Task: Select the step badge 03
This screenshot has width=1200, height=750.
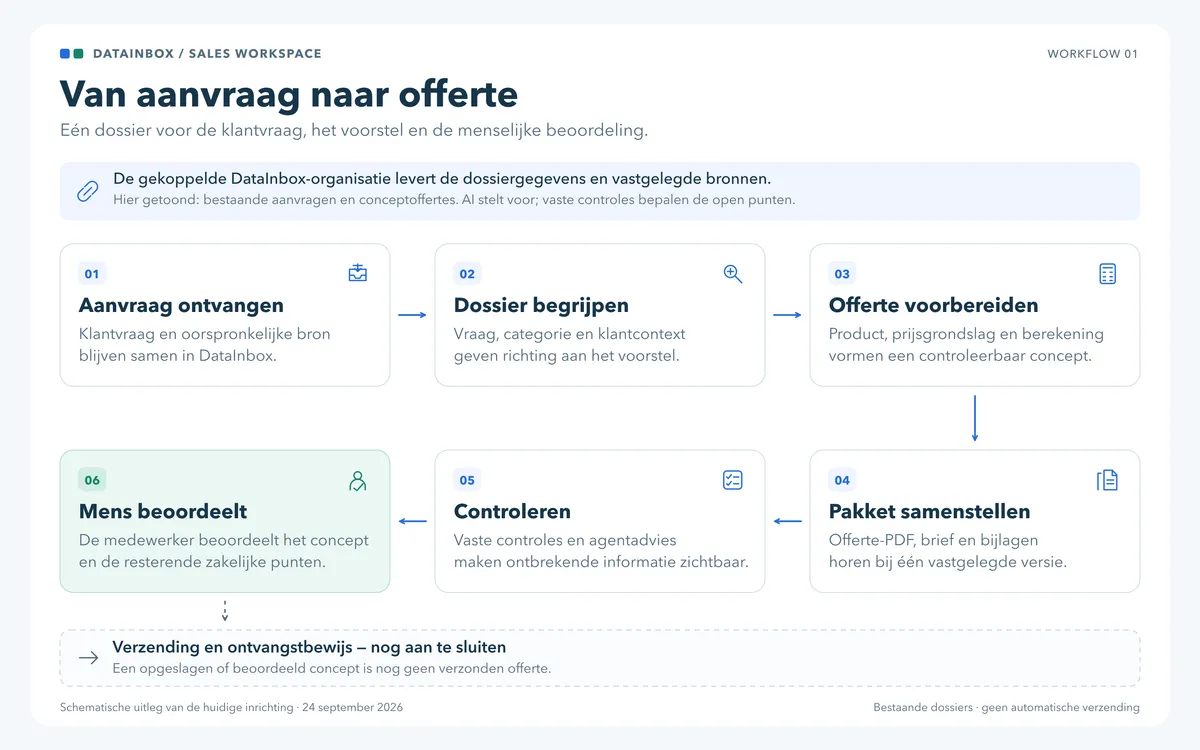Action: tap(842, 274)
